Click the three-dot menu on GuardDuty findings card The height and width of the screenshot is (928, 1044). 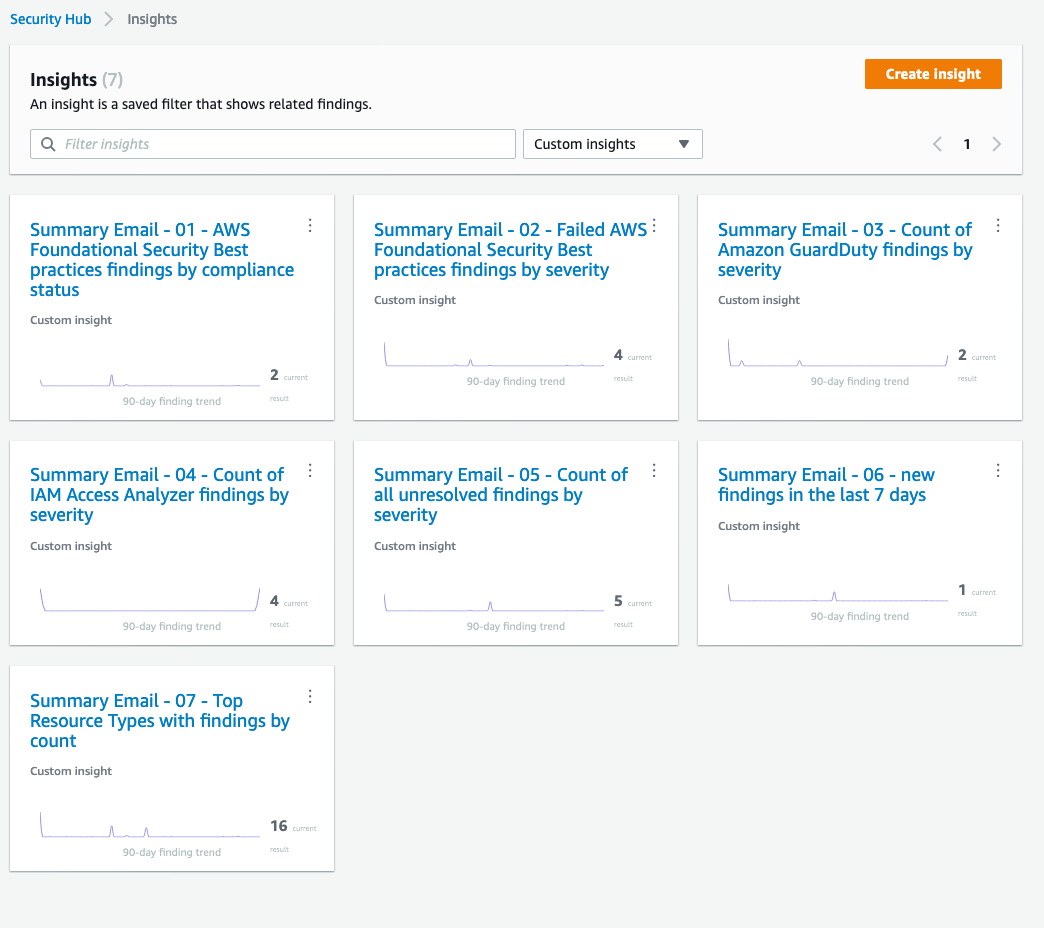click(997, 226)
